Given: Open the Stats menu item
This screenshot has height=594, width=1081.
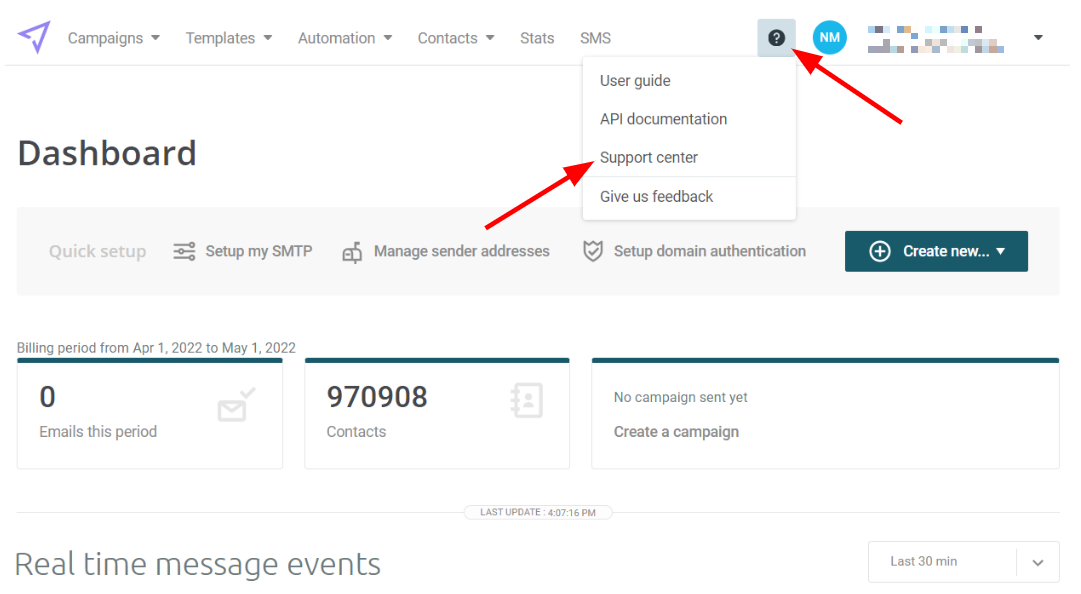Looking at the screenshot, I should [x=537, y=37].
